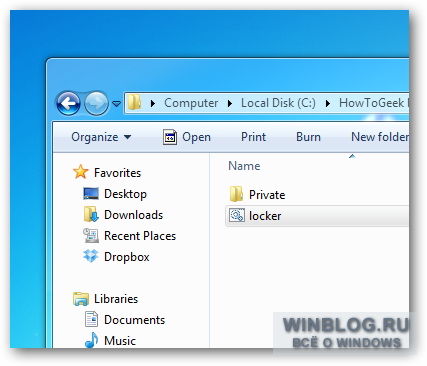Select HowToGeek folder in breadcrumb

[374, 103]
